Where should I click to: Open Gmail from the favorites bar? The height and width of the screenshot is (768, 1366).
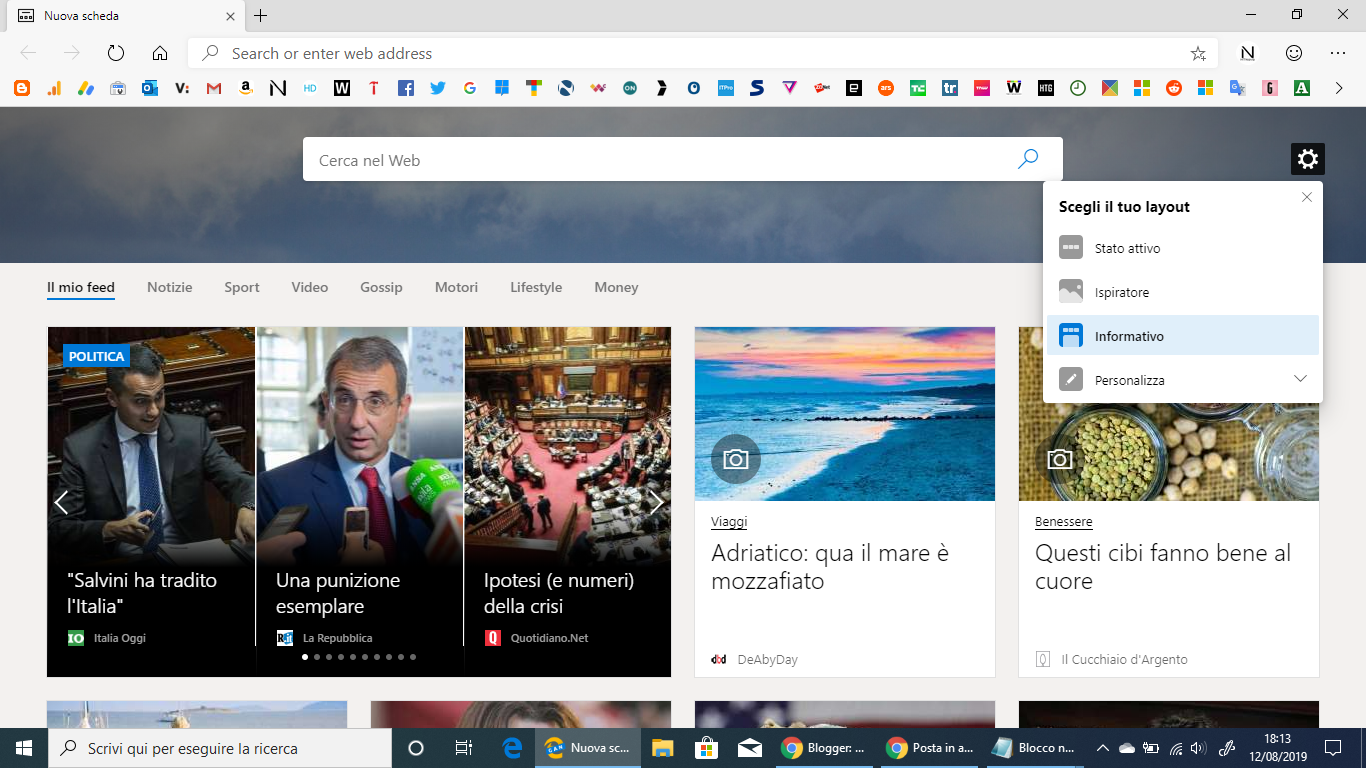coord(212,88)
